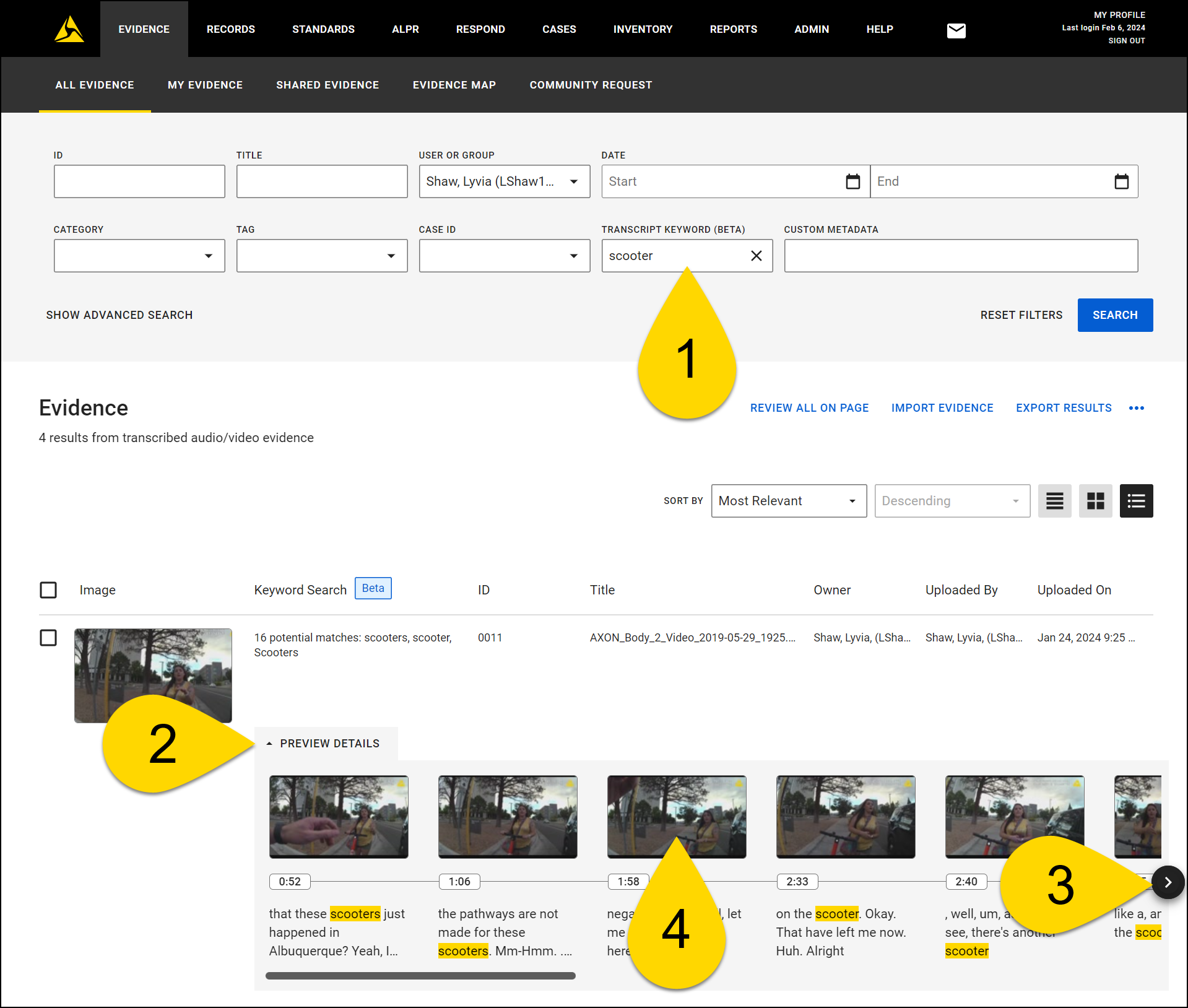
Task: Switch to compact table view
Action: pos(1054,501)
